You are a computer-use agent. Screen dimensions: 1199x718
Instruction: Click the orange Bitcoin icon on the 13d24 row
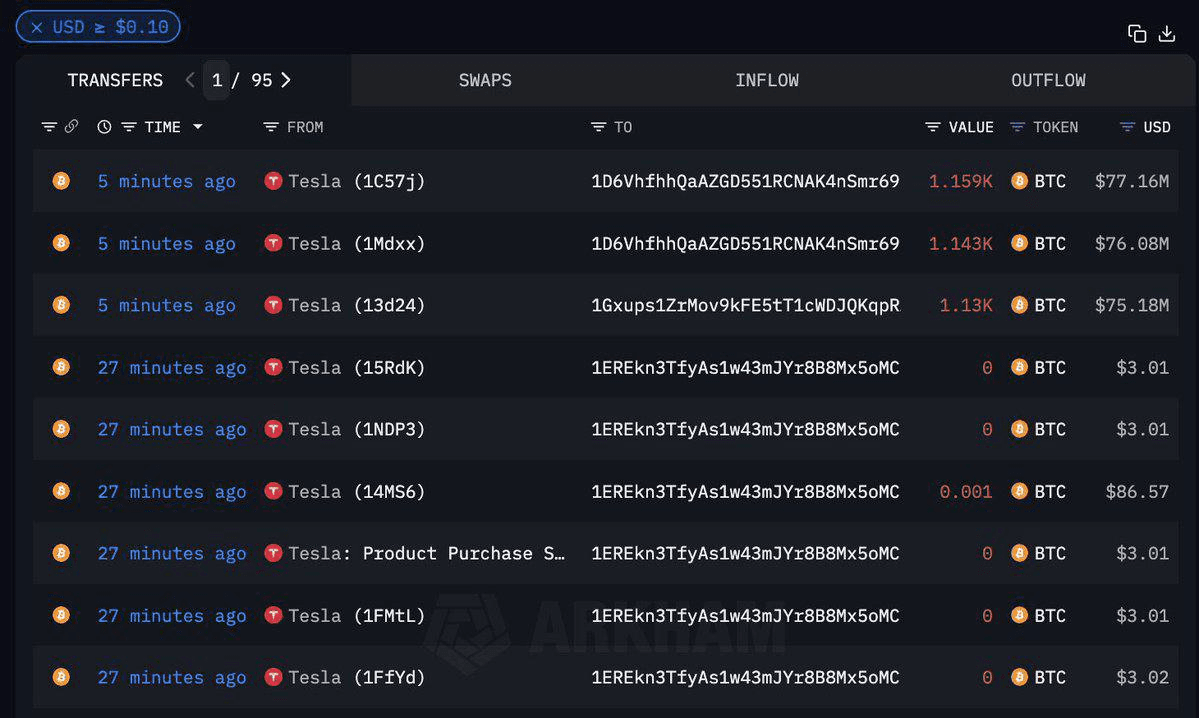tap(61, 305)
